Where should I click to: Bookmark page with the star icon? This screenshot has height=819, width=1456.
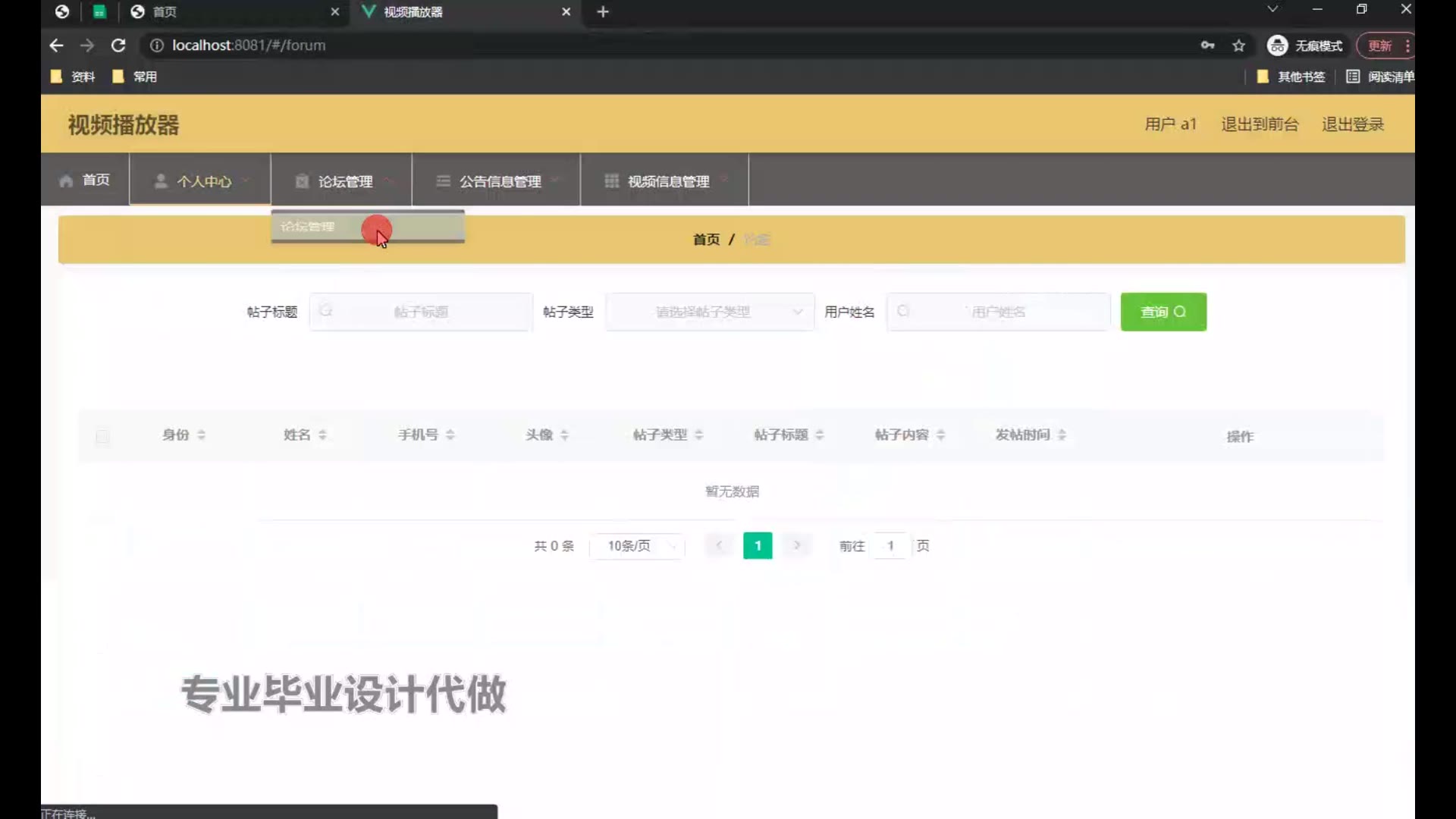click(1238, 45)
